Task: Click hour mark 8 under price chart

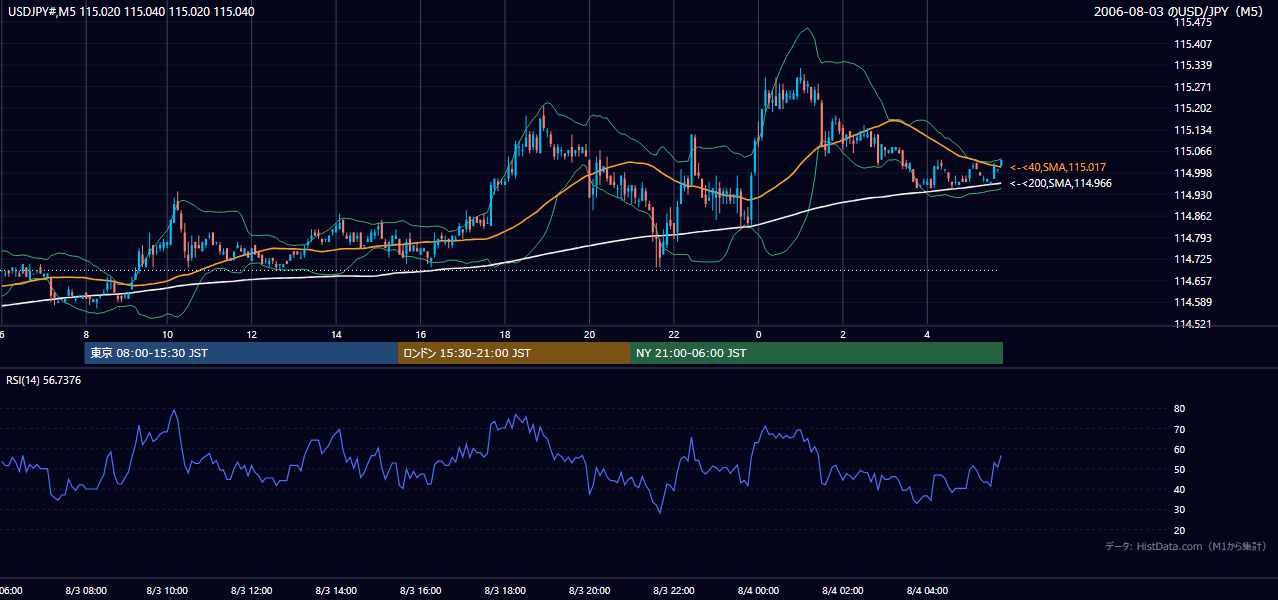Action: pyautogui.click(x=86, y=335)
